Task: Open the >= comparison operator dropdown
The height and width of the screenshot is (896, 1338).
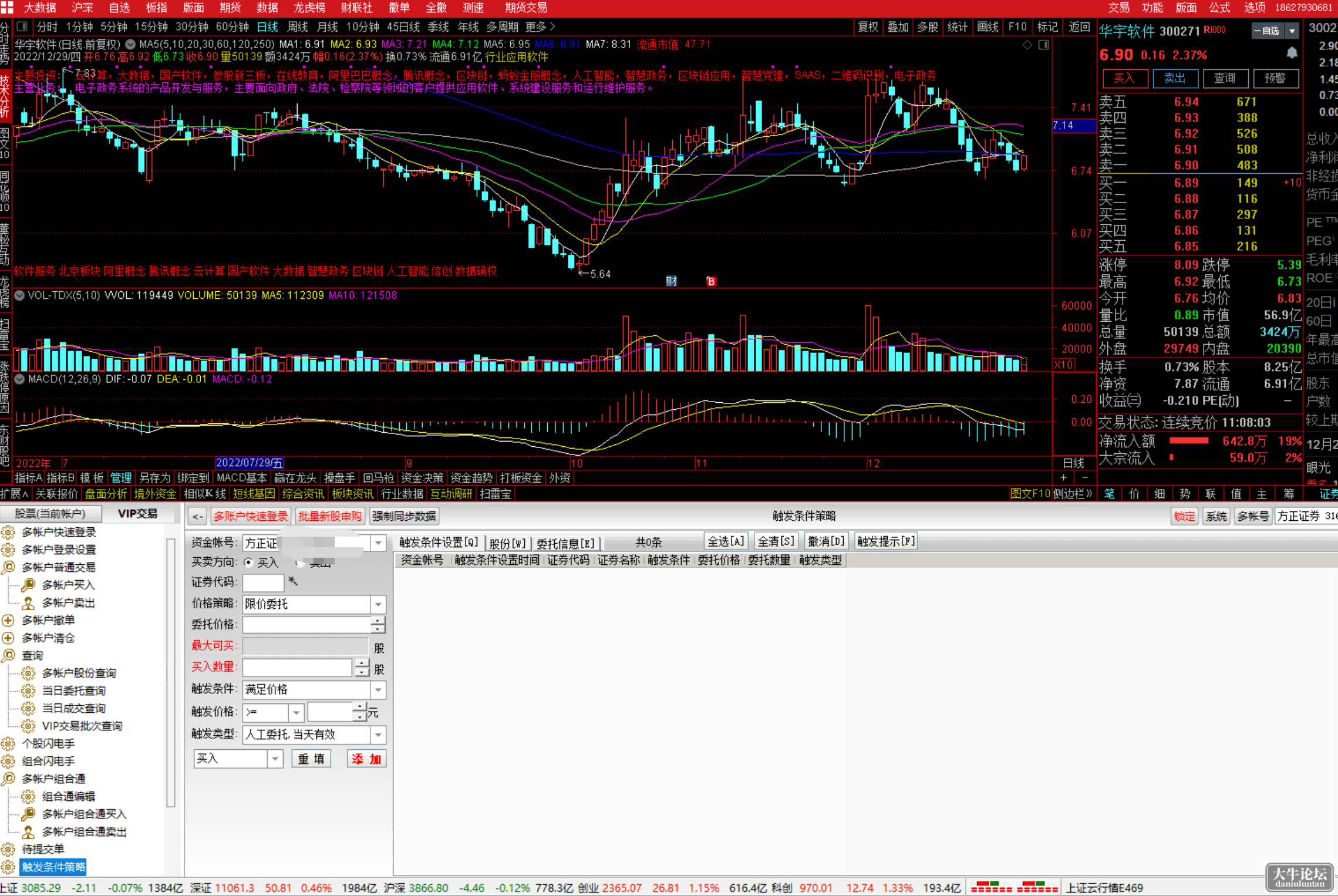Action: 296,713
